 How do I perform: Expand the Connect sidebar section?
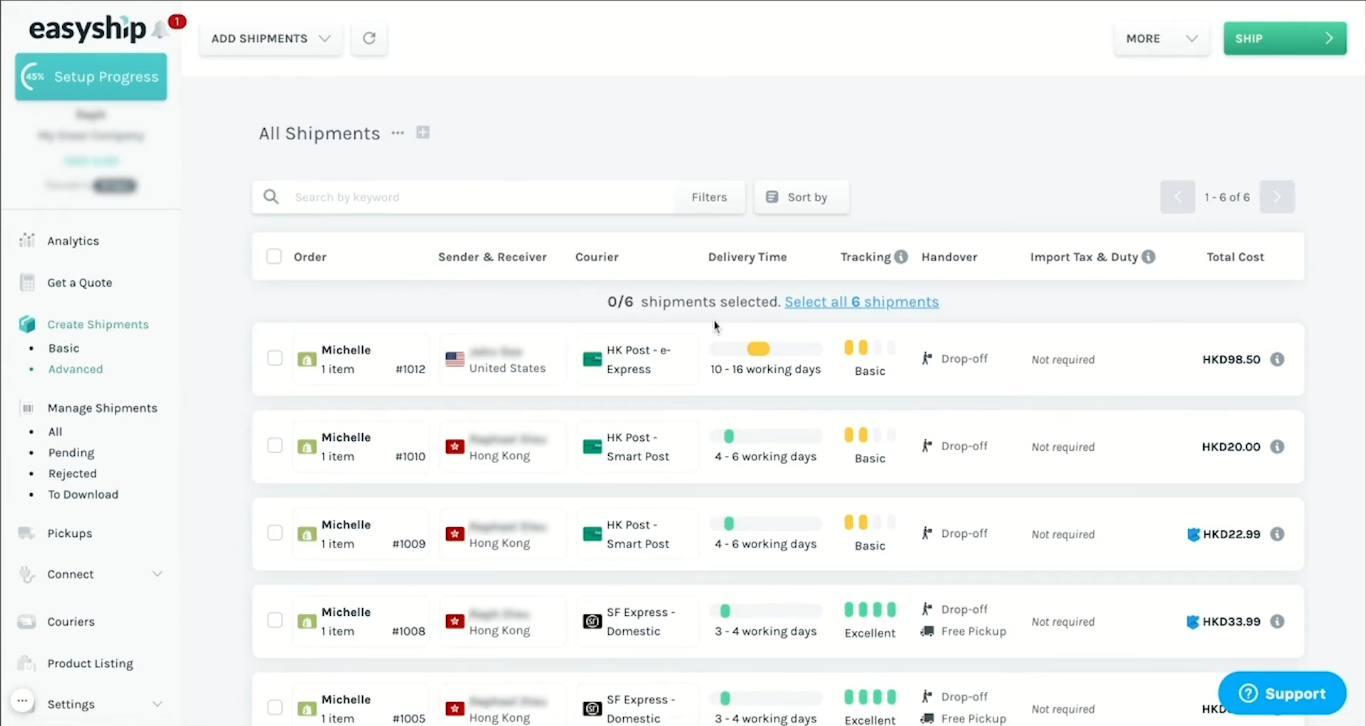click(x=157, y=574)
